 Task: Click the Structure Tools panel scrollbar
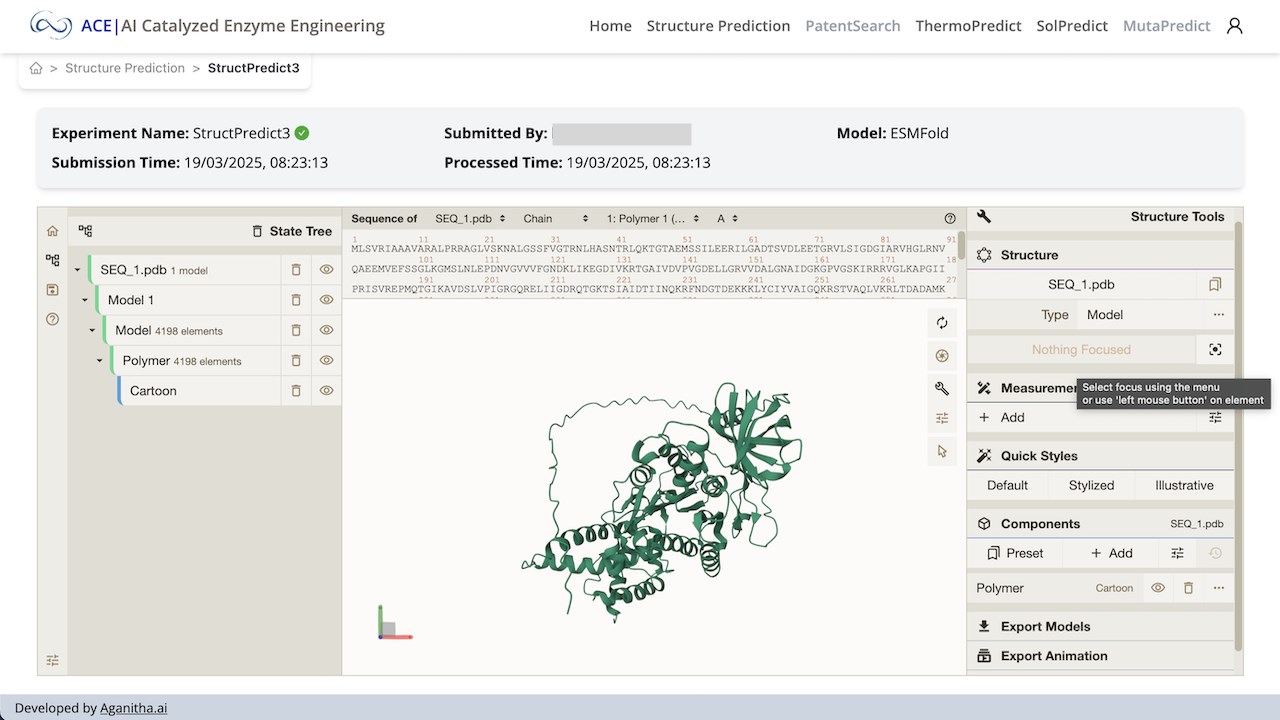click(x=1238, y=435)
